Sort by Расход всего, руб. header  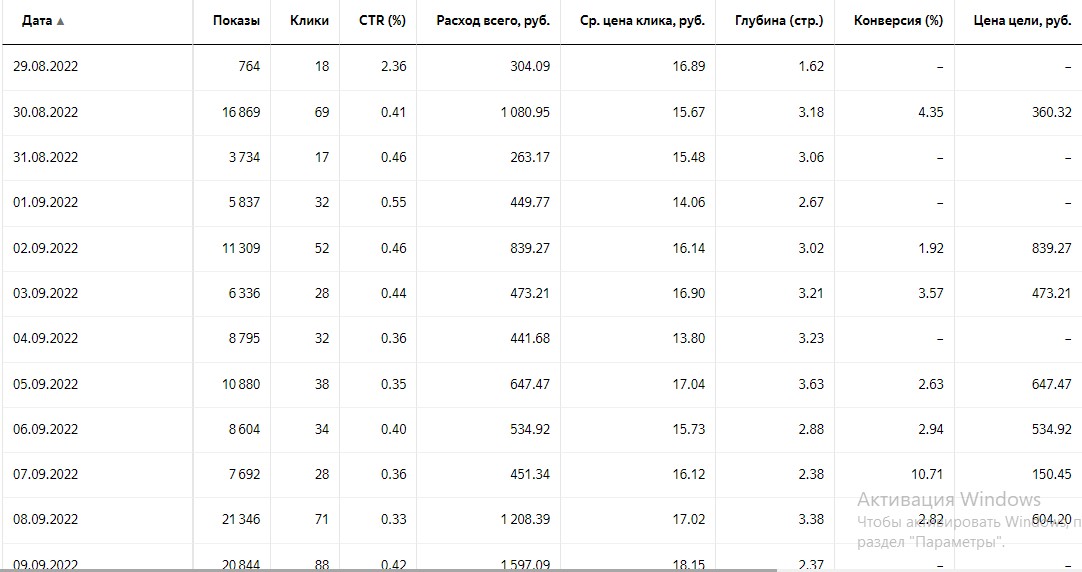pyautogui.click(x=492, y=21)
